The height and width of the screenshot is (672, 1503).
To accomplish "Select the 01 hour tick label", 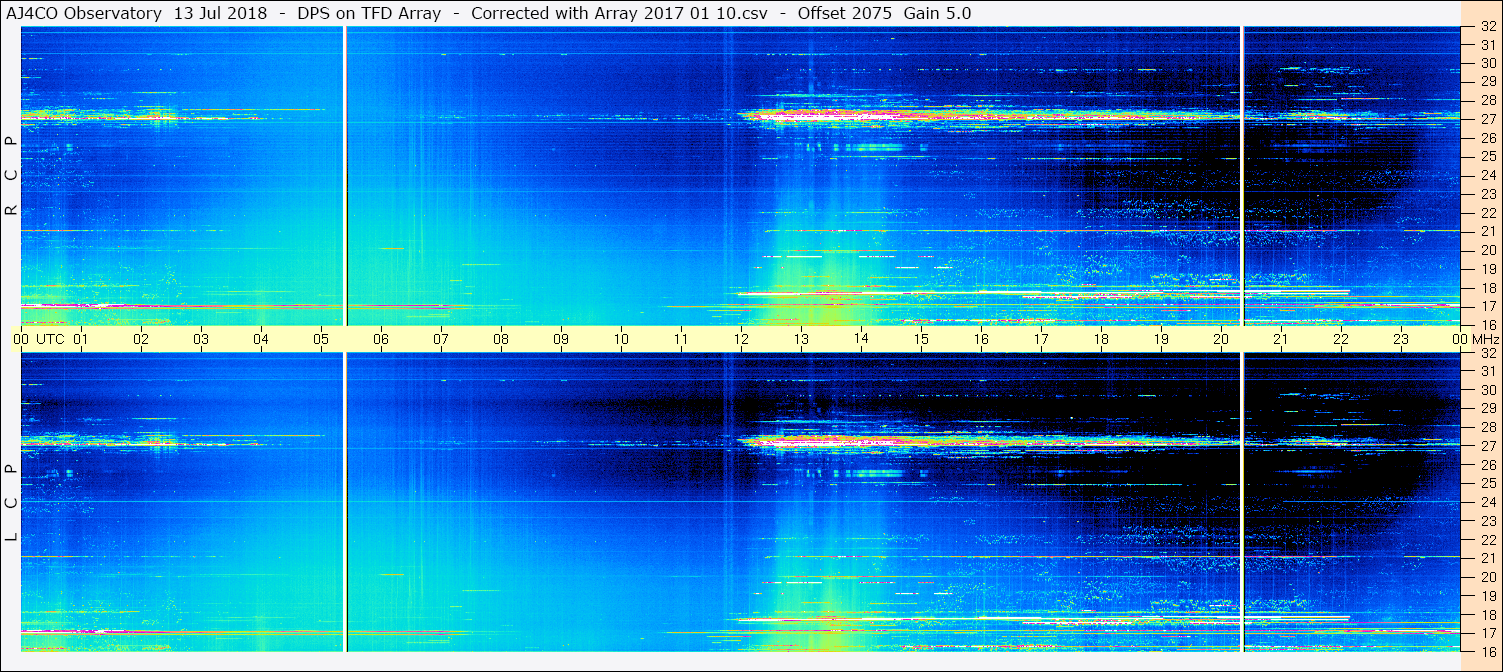I will (x=81, y=339).
